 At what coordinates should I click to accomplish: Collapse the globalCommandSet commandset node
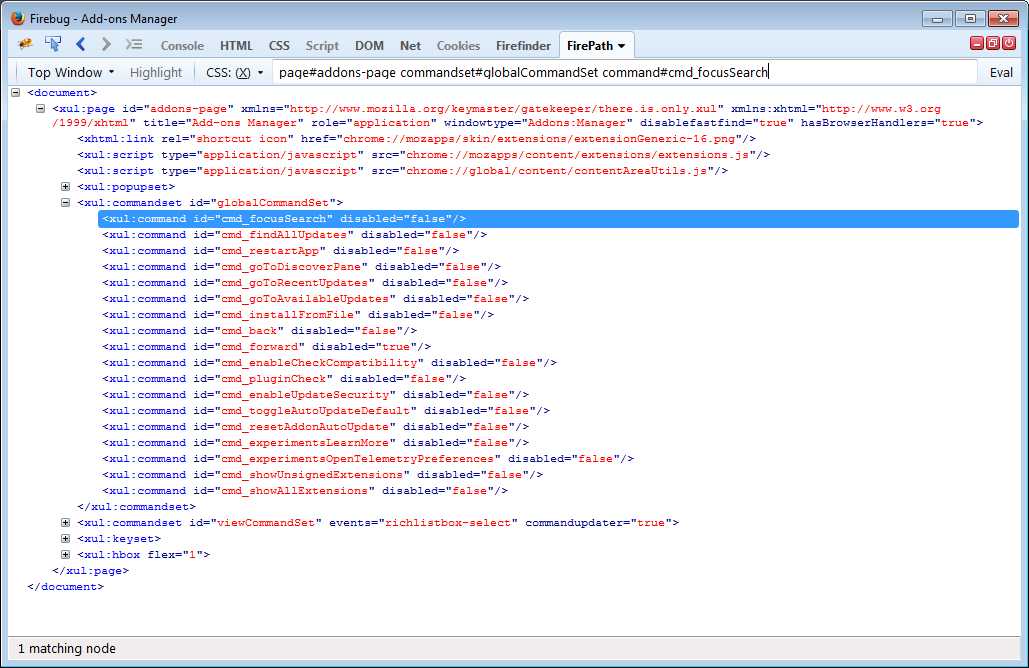(x=66, y=202)
